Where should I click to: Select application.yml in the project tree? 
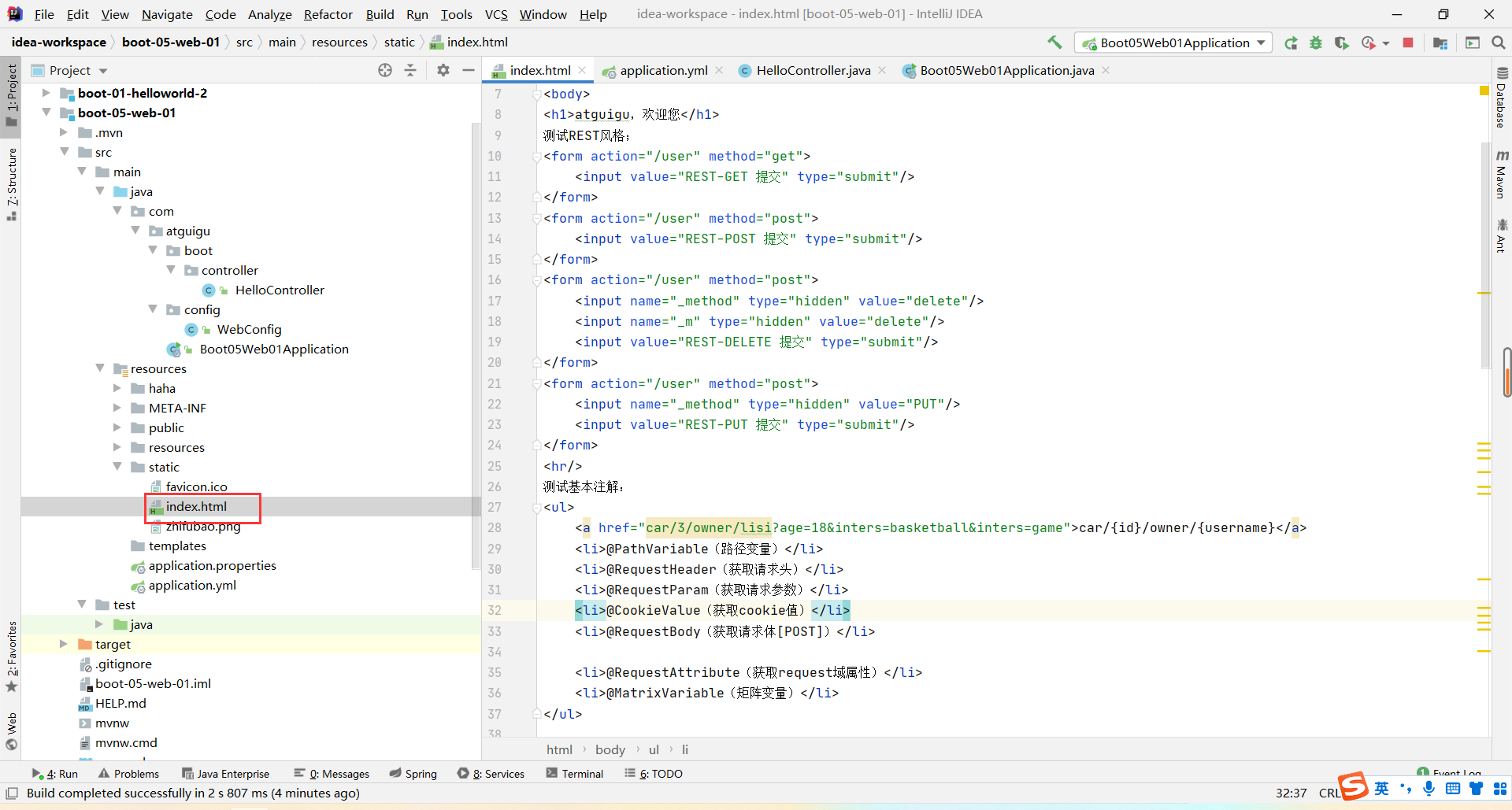[192, 585]
